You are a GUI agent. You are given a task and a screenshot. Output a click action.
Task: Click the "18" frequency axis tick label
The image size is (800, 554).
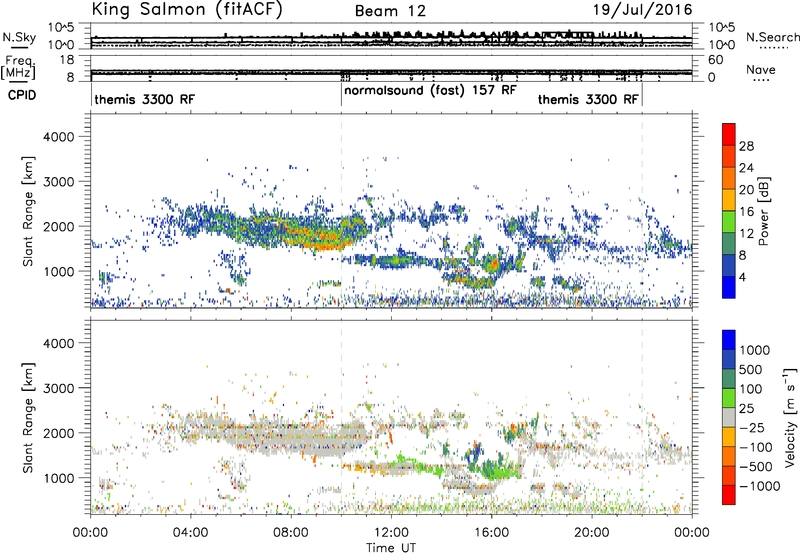[67, 60]
